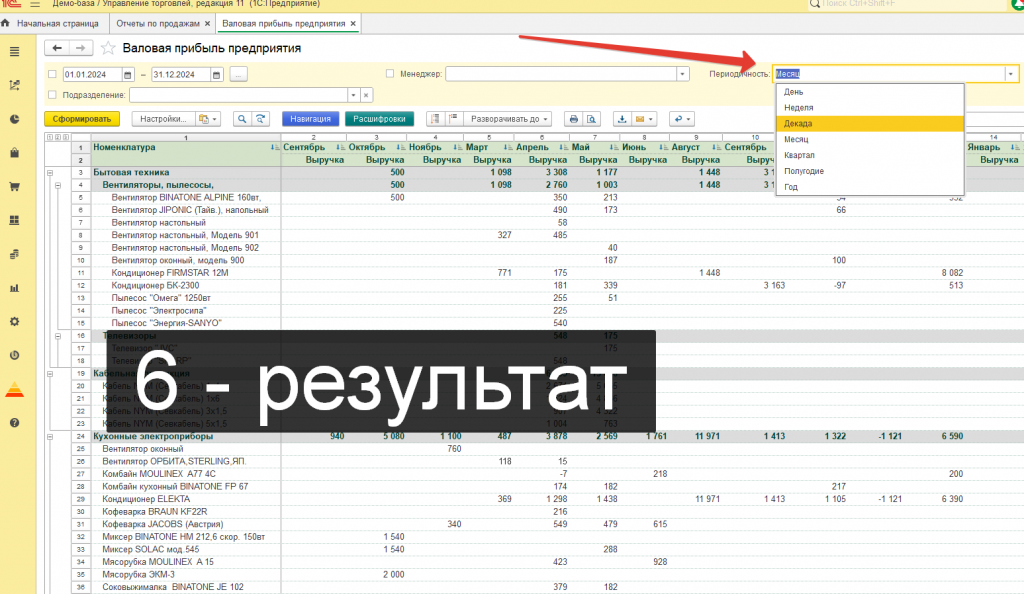Click the Периодичность input field
The width and height of the screenshot is (1024, 594).
point(889,74)
